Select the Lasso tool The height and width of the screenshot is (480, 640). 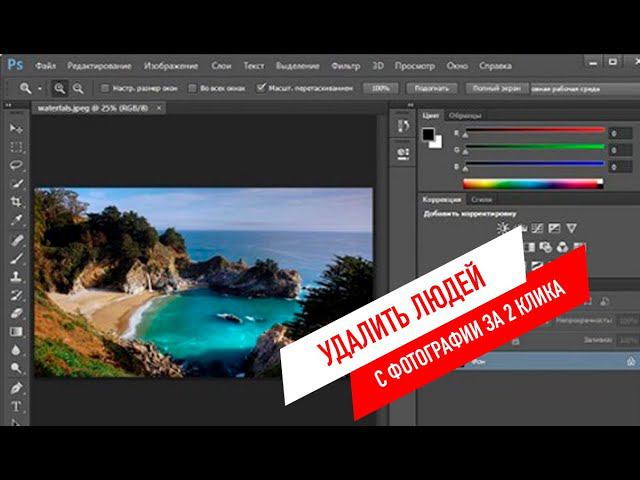[16, 165]
